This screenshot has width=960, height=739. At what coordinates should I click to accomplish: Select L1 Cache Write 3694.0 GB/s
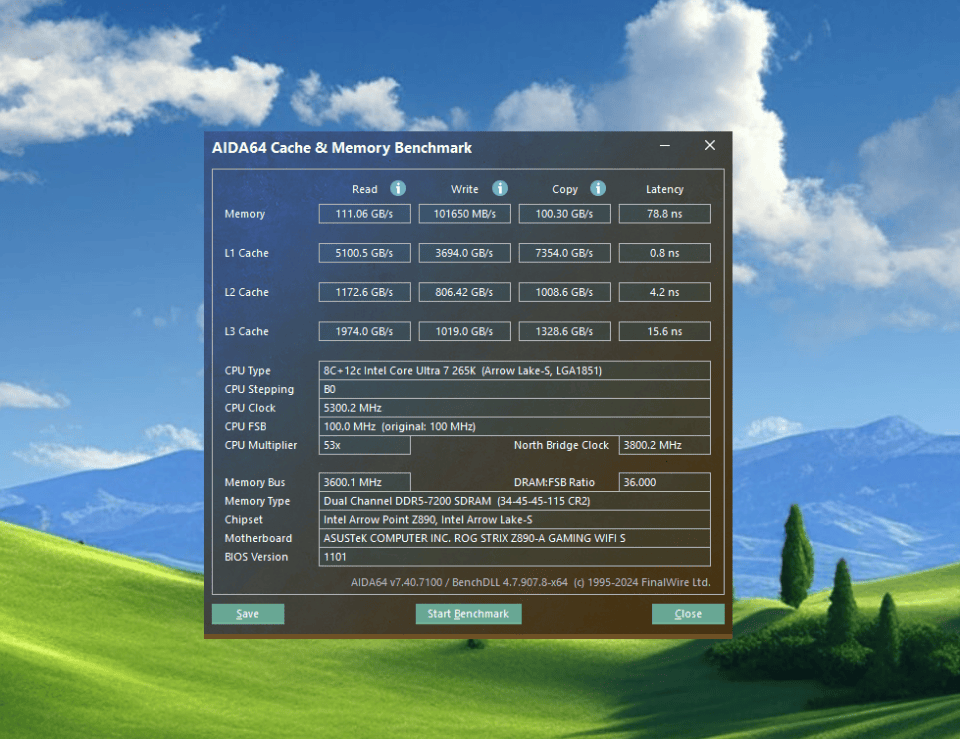click(465, 253)
